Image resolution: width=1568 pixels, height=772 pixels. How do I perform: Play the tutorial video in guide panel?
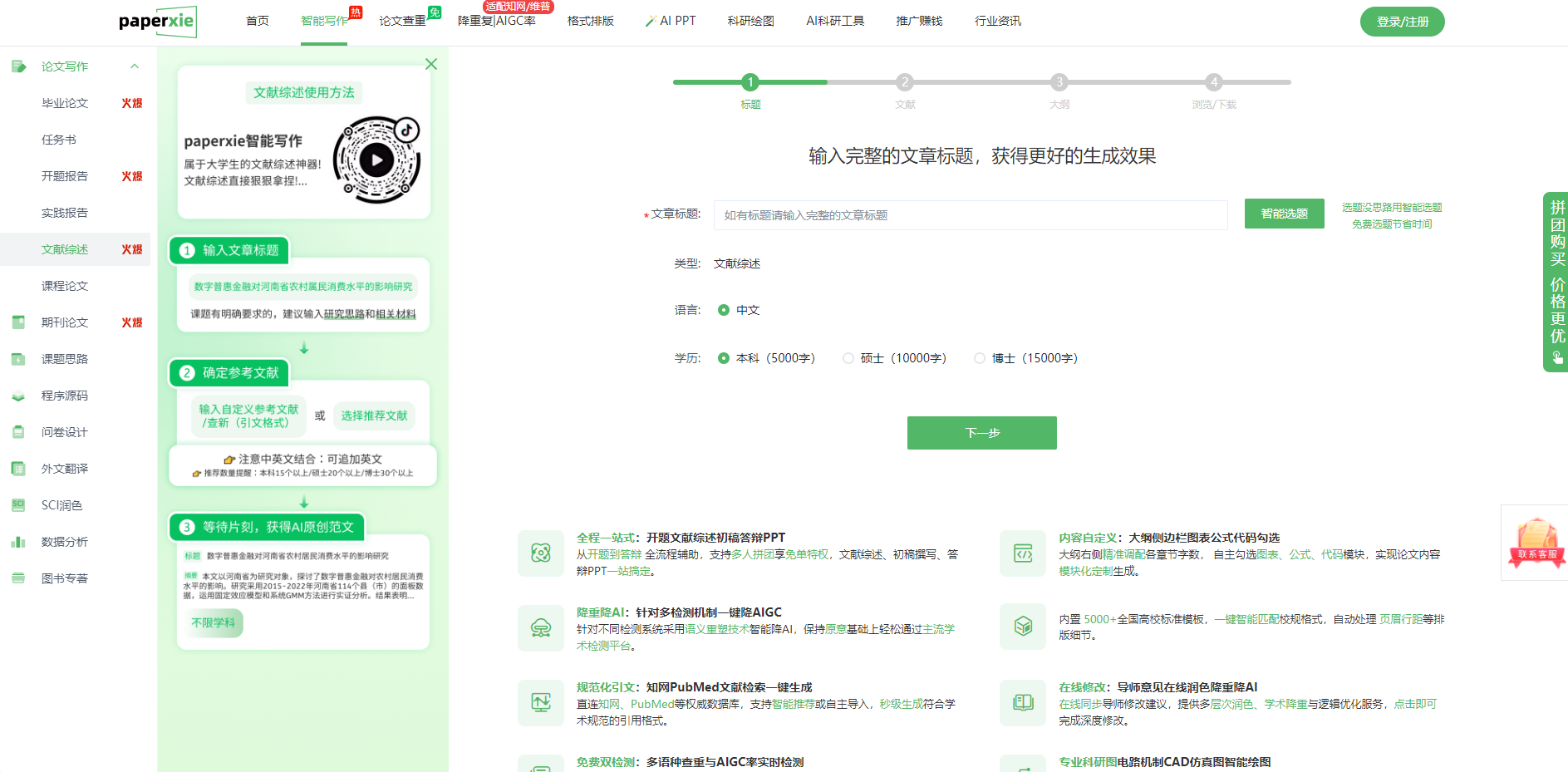(376, 160)
